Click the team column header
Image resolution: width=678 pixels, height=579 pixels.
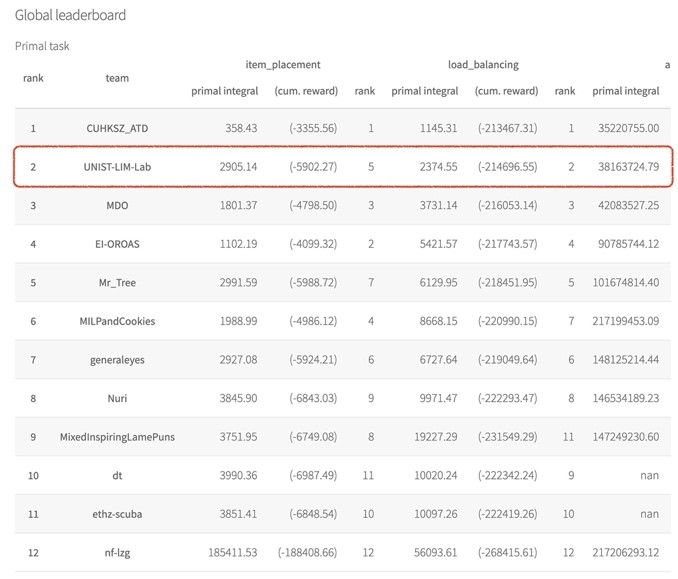pos(117,78)
